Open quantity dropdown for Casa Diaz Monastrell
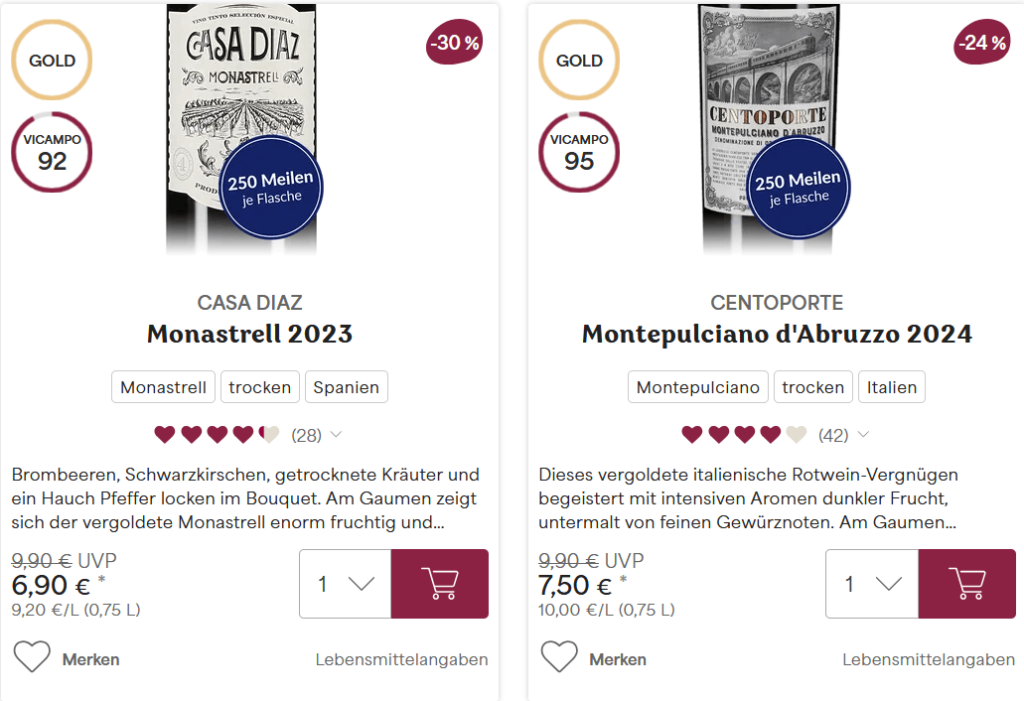Viewport: 1024px width, 701px height. click(x=345, y=584)
